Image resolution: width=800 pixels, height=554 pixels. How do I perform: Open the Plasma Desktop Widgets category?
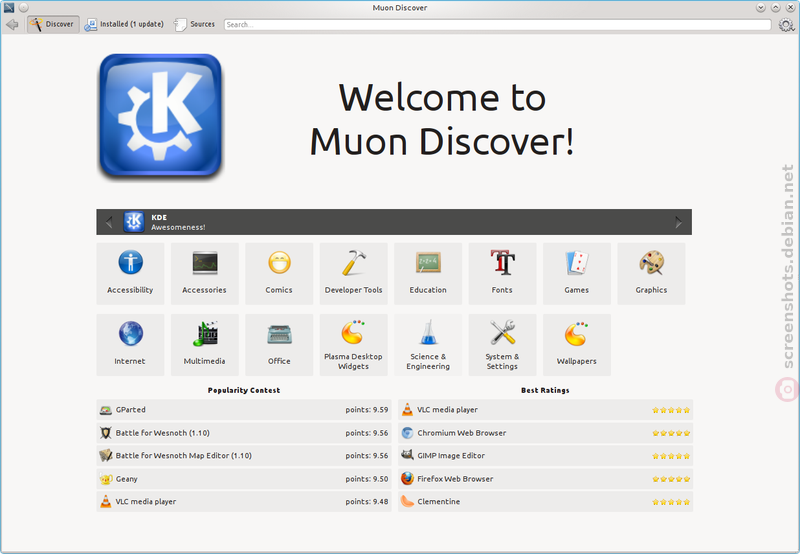tap(354, 345)
